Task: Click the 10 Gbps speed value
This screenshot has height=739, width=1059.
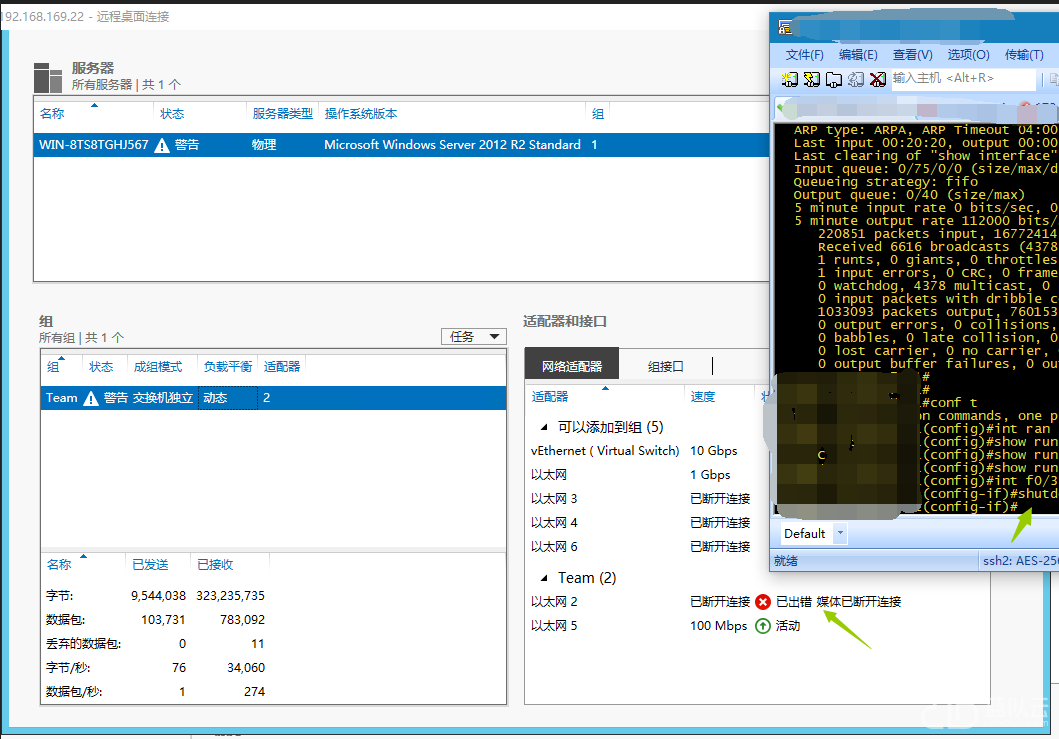Action: tap(713, 451)
